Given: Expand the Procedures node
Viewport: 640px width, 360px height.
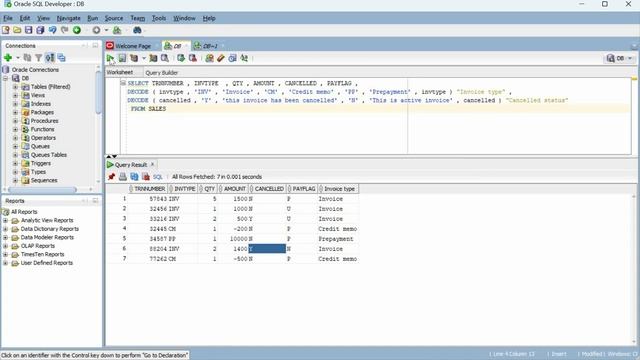Looking at the screenshot, I should [15, 121].
